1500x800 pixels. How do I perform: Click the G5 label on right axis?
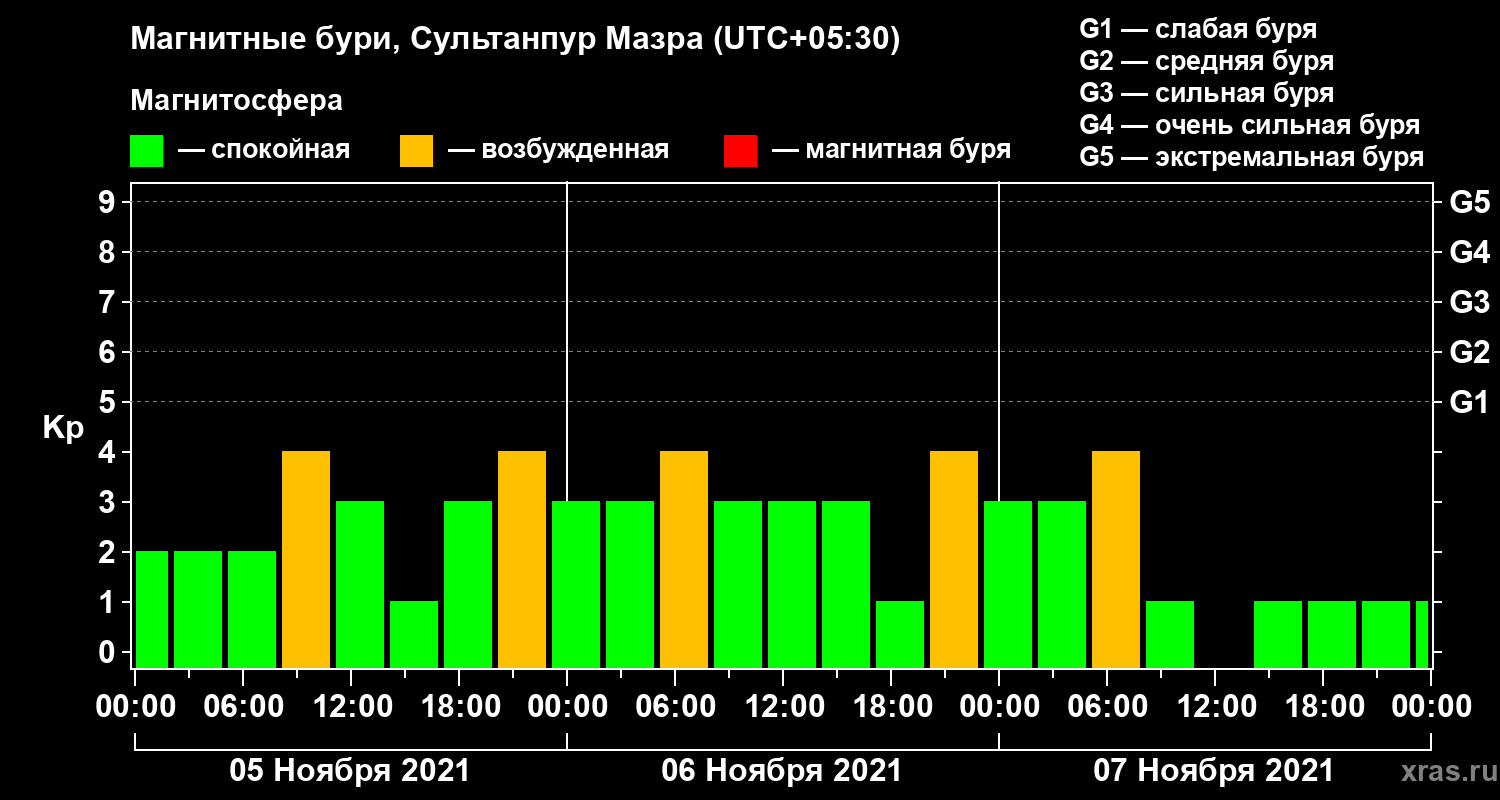pyautogui.click(x=1470, y=202)
